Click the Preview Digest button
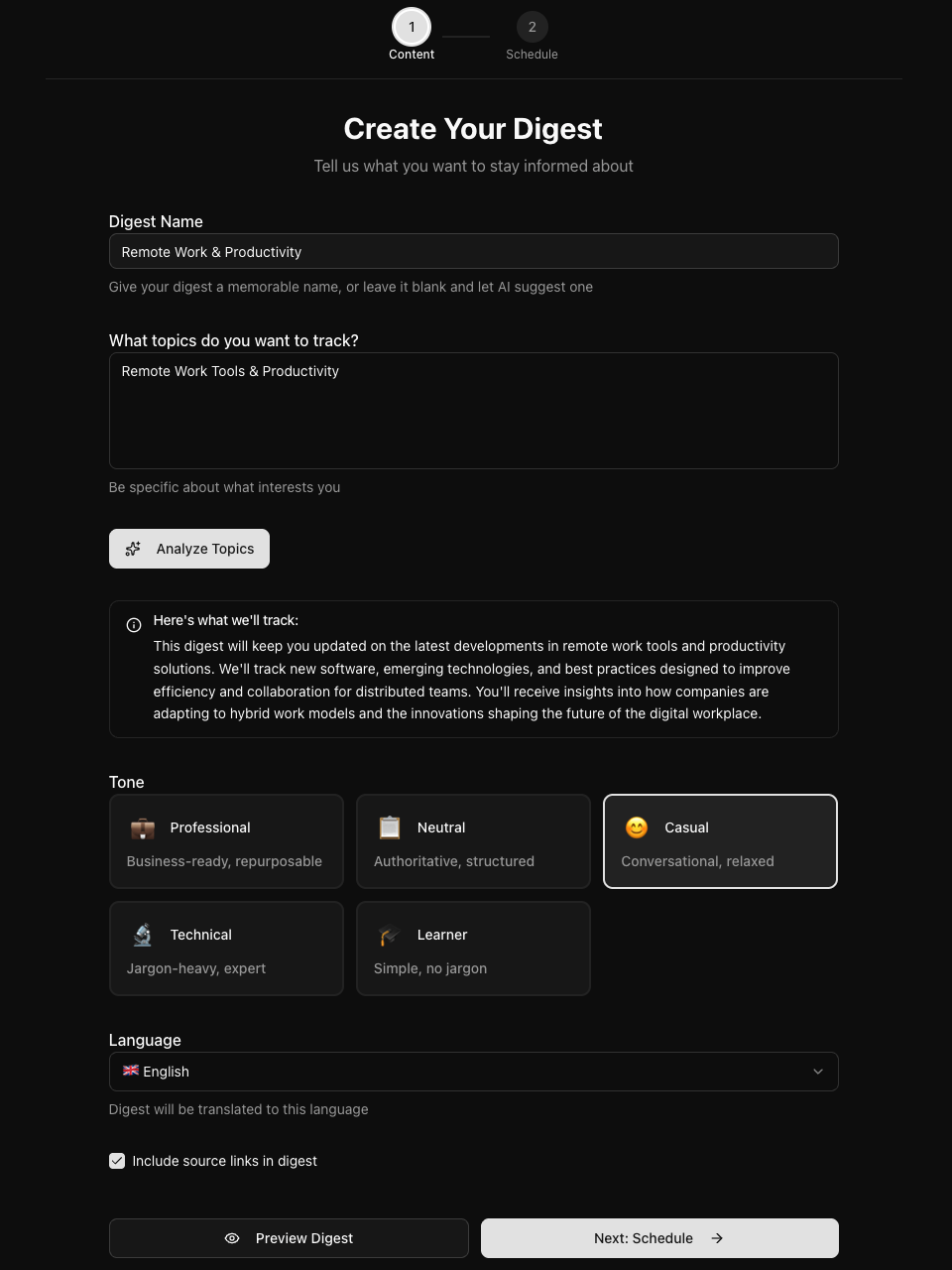952x1270 pixels. coord(289,1238)
